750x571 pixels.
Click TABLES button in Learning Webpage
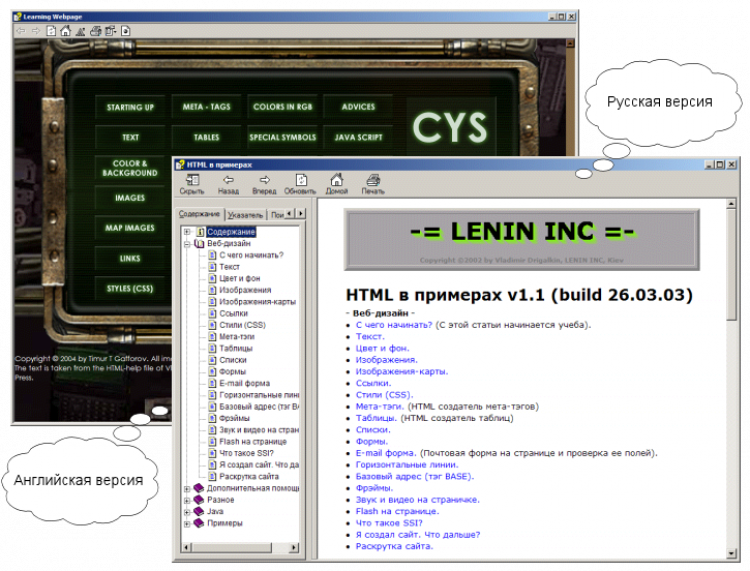click(206, 137)
